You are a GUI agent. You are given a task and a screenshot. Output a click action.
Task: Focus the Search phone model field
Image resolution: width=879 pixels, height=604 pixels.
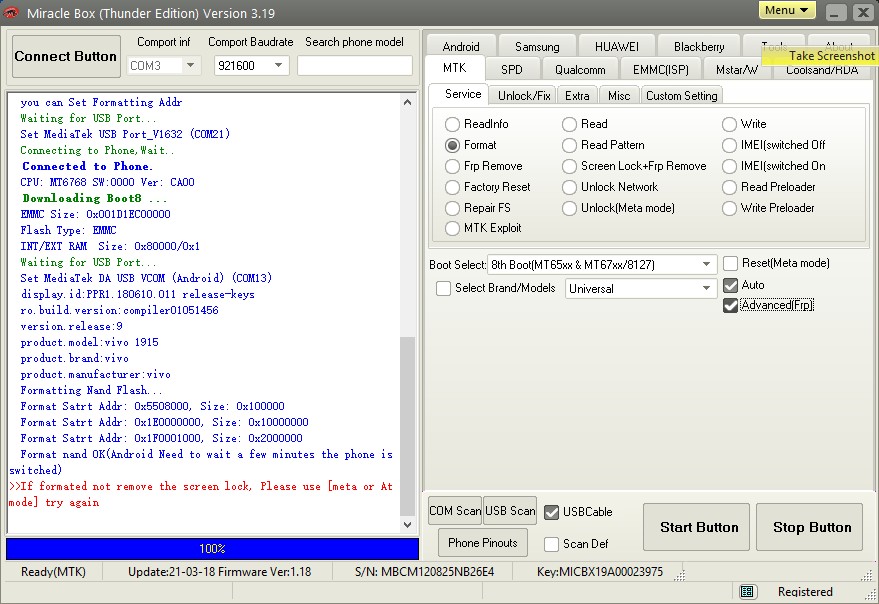point(355,66)
